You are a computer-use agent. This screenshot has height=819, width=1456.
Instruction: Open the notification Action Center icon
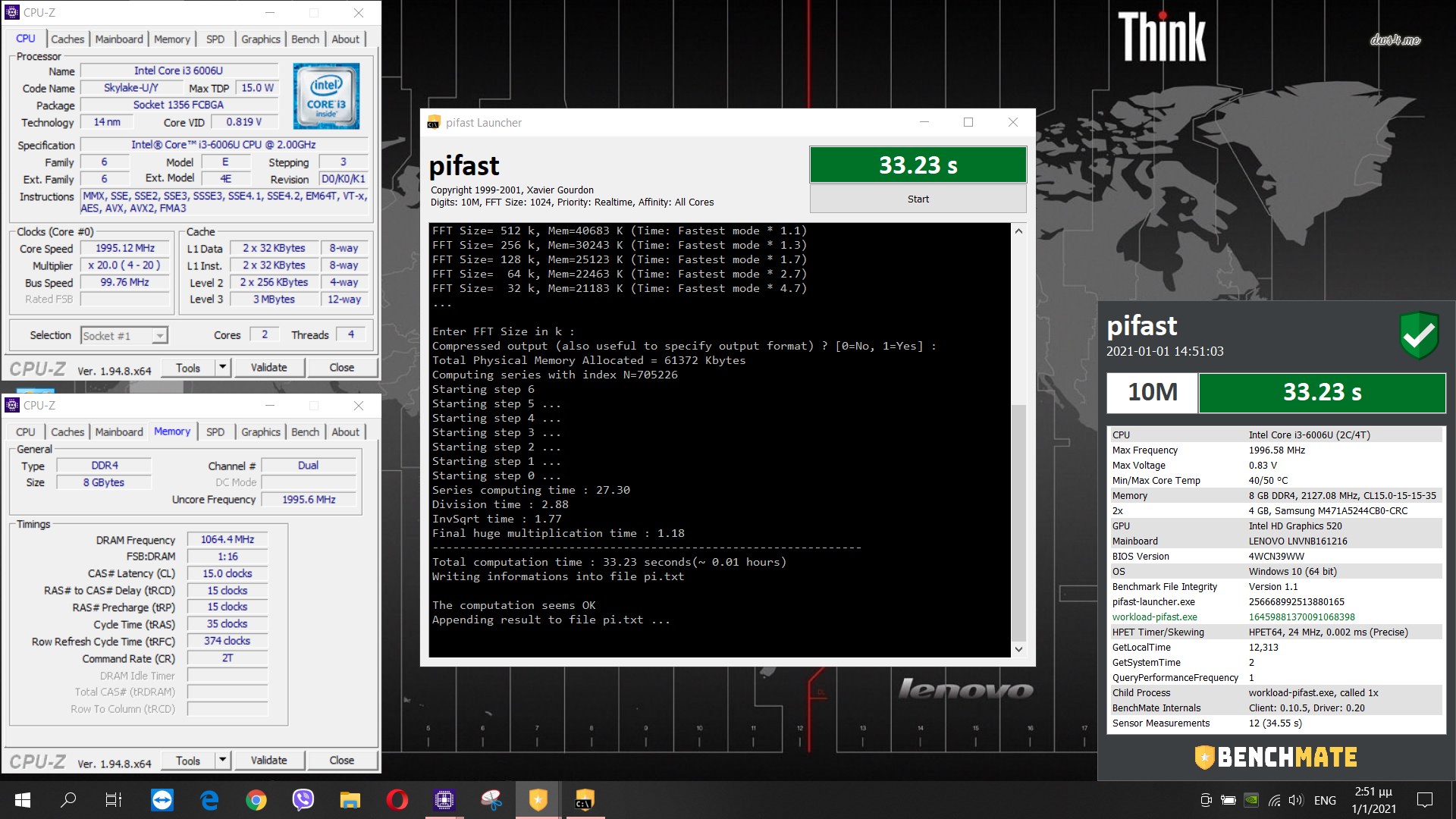pyautogui.click(x=1425, y=800)
